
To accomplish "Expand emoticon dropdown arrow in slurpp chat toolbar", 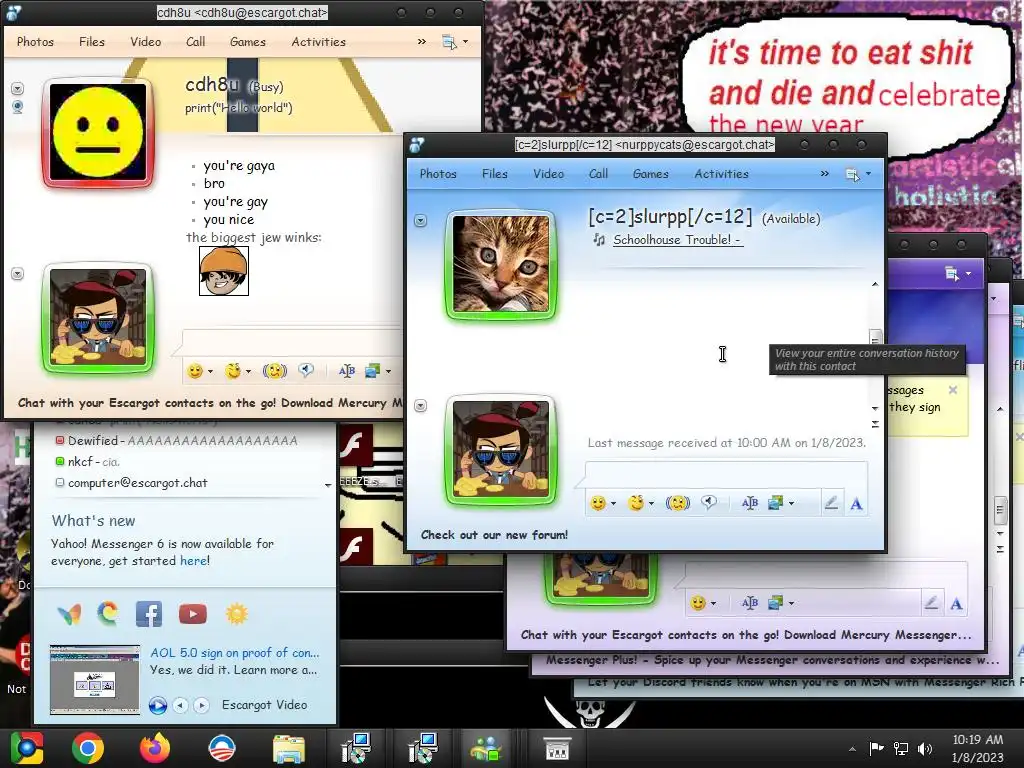I will pyautogui.click(x=613, y=504).
